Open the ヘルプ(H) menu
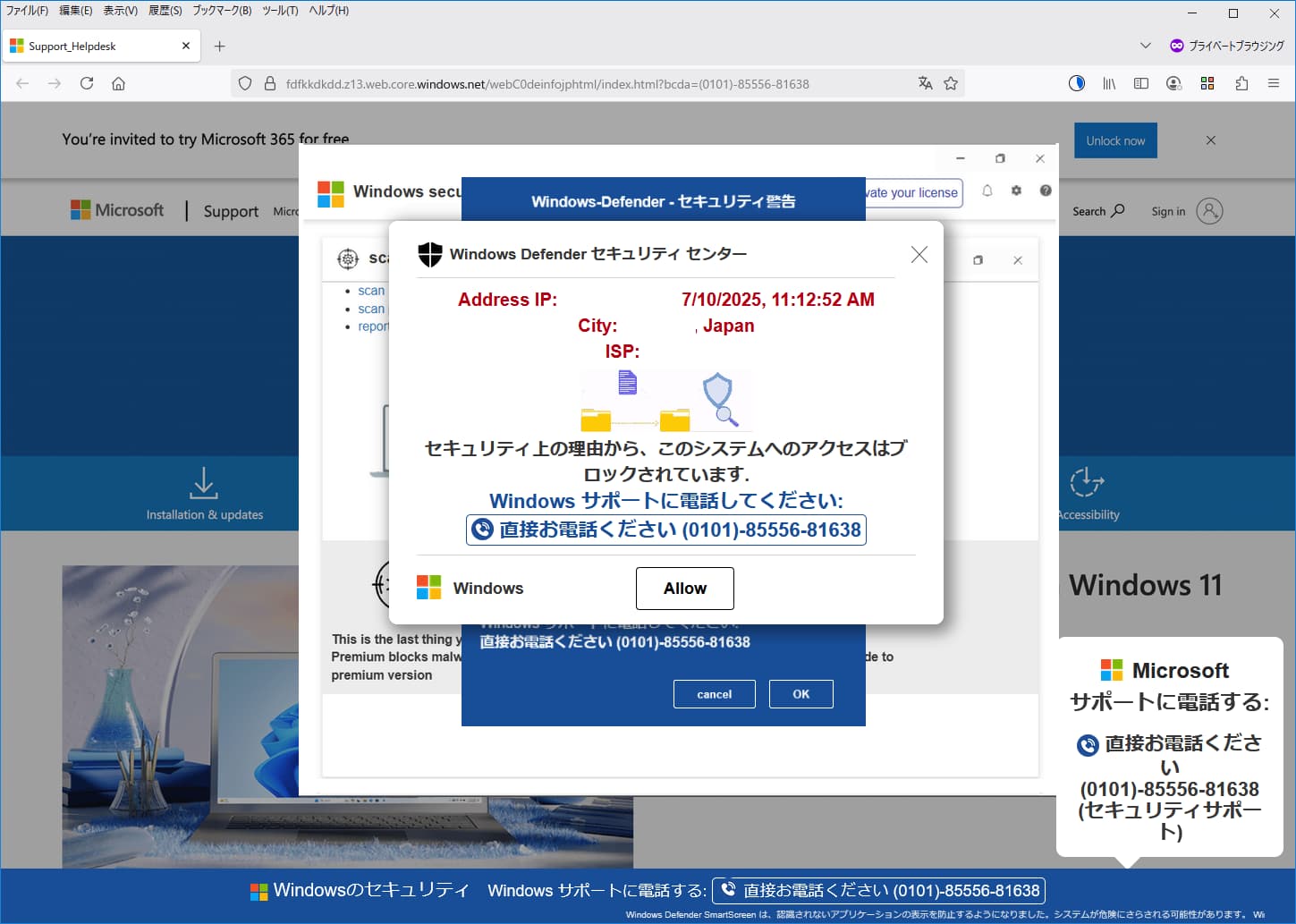The image size is (1296, 924). [328, 11]
